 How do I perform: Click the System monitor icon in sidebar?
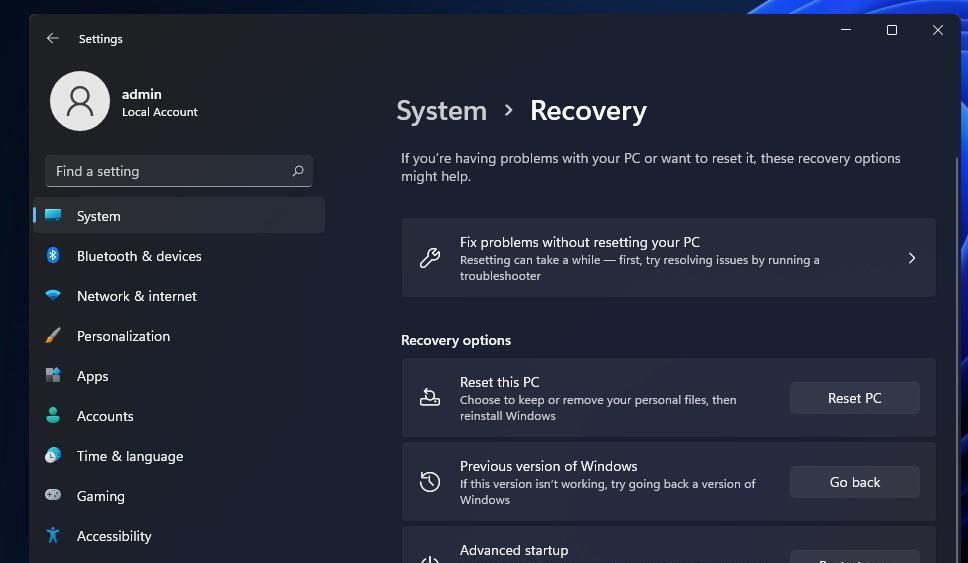coord(53,215)
